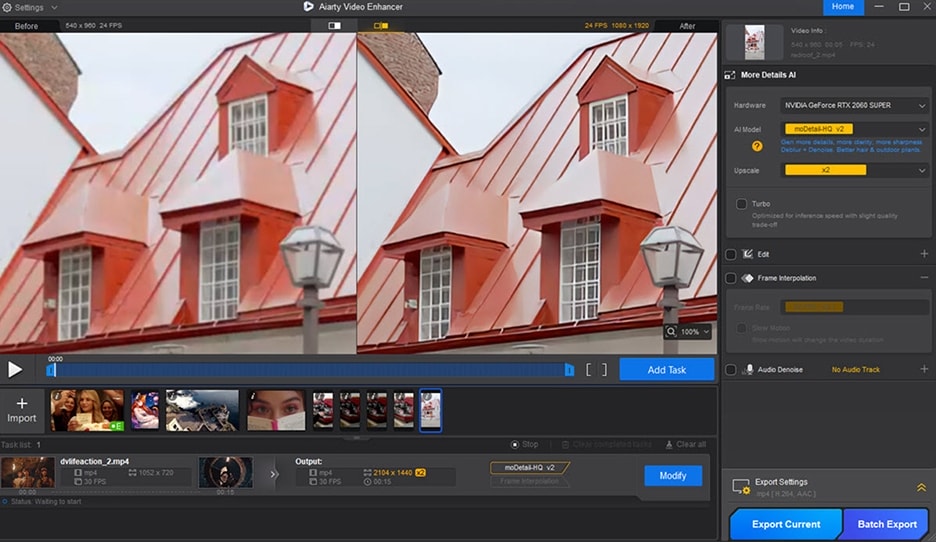This screenshot has height=542, width=936.
Task: Toggle the Edit checkbox
Action: click(731, 254)
